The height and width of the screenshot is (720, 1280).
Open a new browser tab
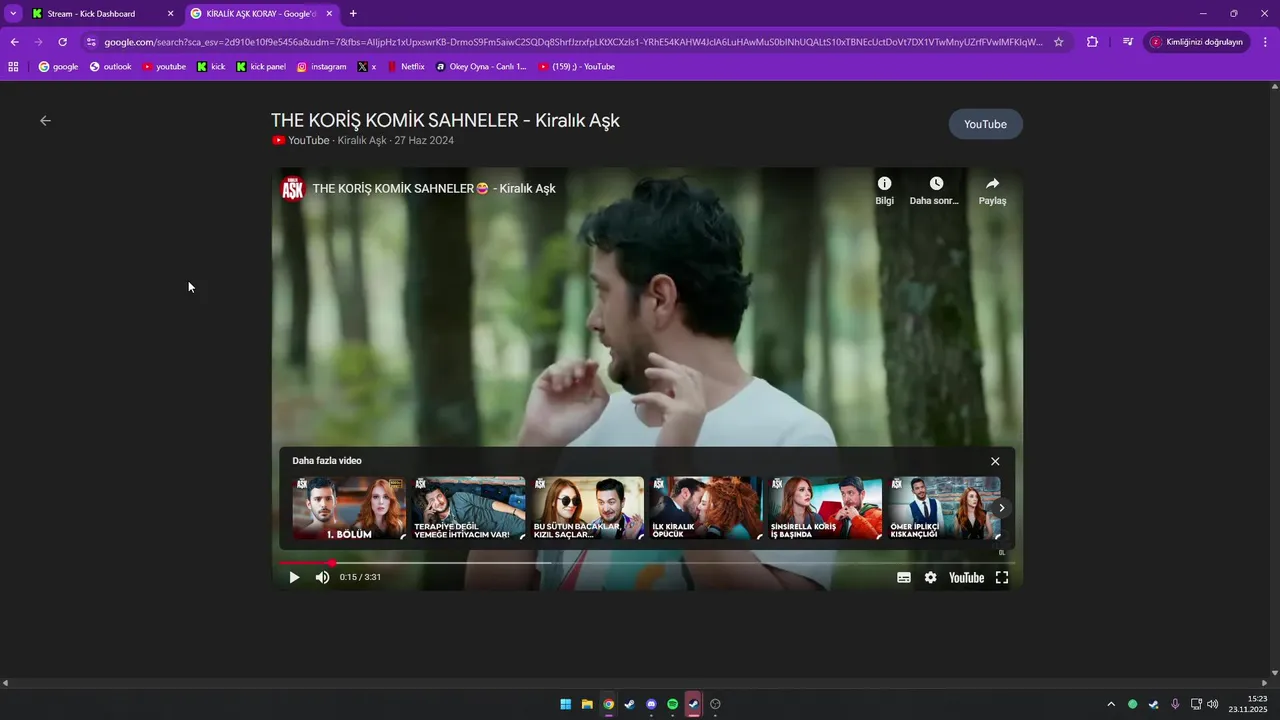click(353, 14)
